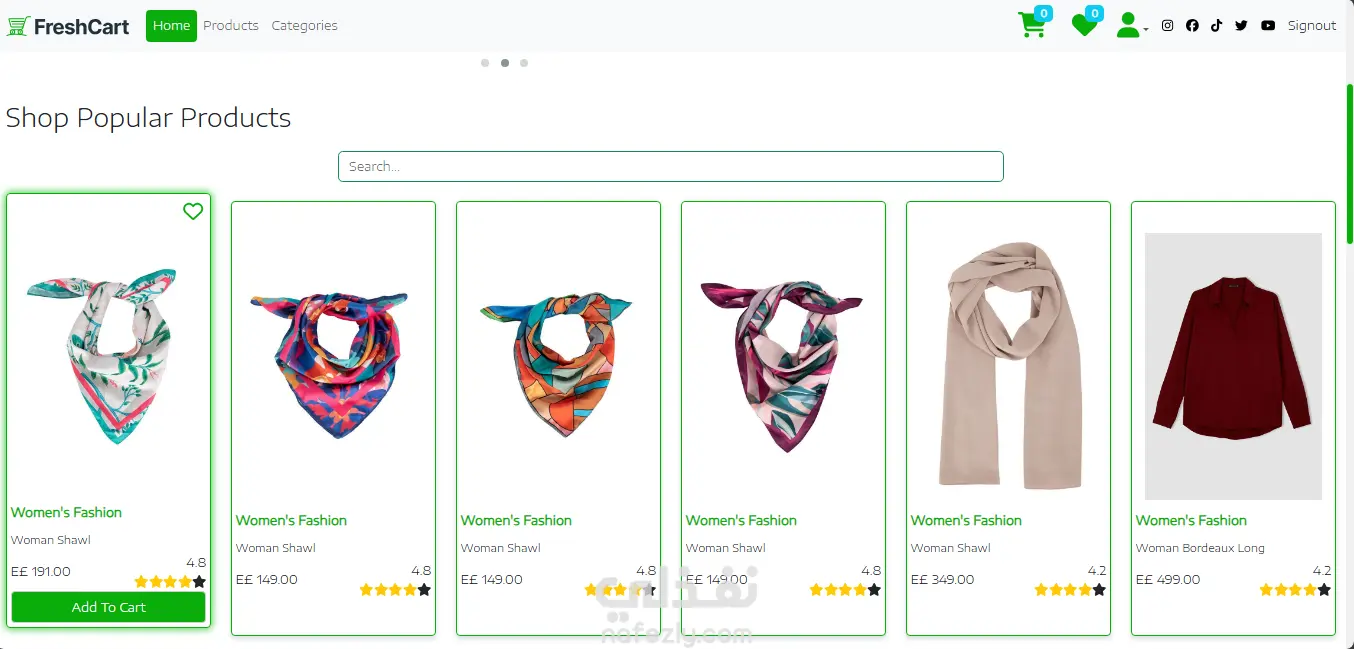Go to the Home nav tab

[171, 26]
